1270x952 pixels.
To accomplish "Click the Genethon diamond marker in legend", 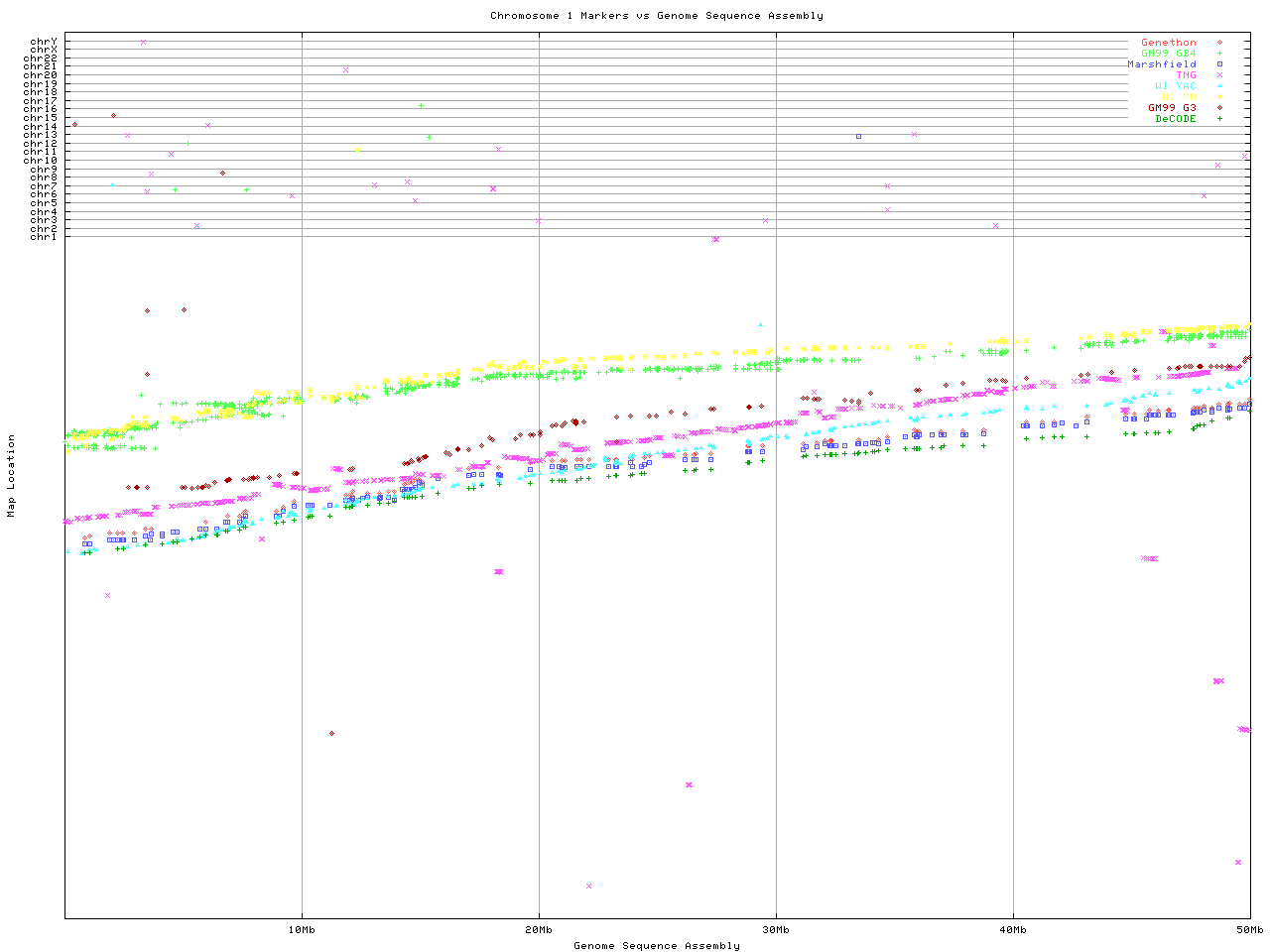I will [1219, 43].
